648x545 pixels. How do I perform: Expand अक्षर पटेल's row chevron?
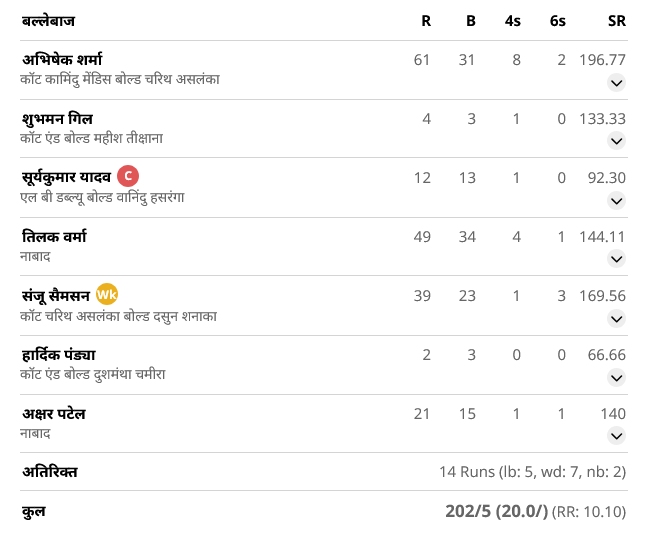pos(616,436)
